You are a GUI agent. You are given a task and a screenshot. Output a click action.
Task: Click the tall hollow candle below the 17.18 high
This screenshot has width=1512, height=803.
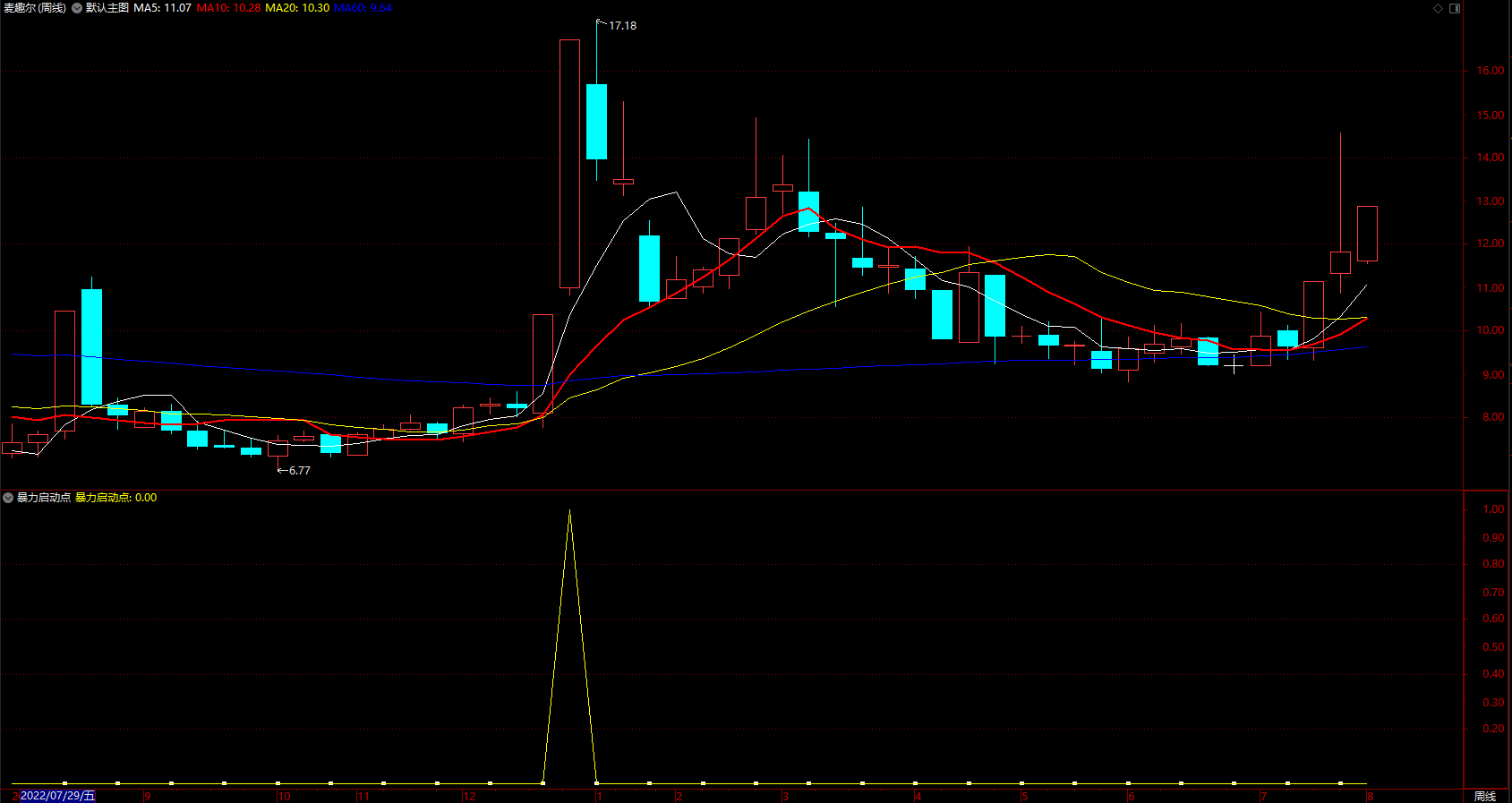569,164
